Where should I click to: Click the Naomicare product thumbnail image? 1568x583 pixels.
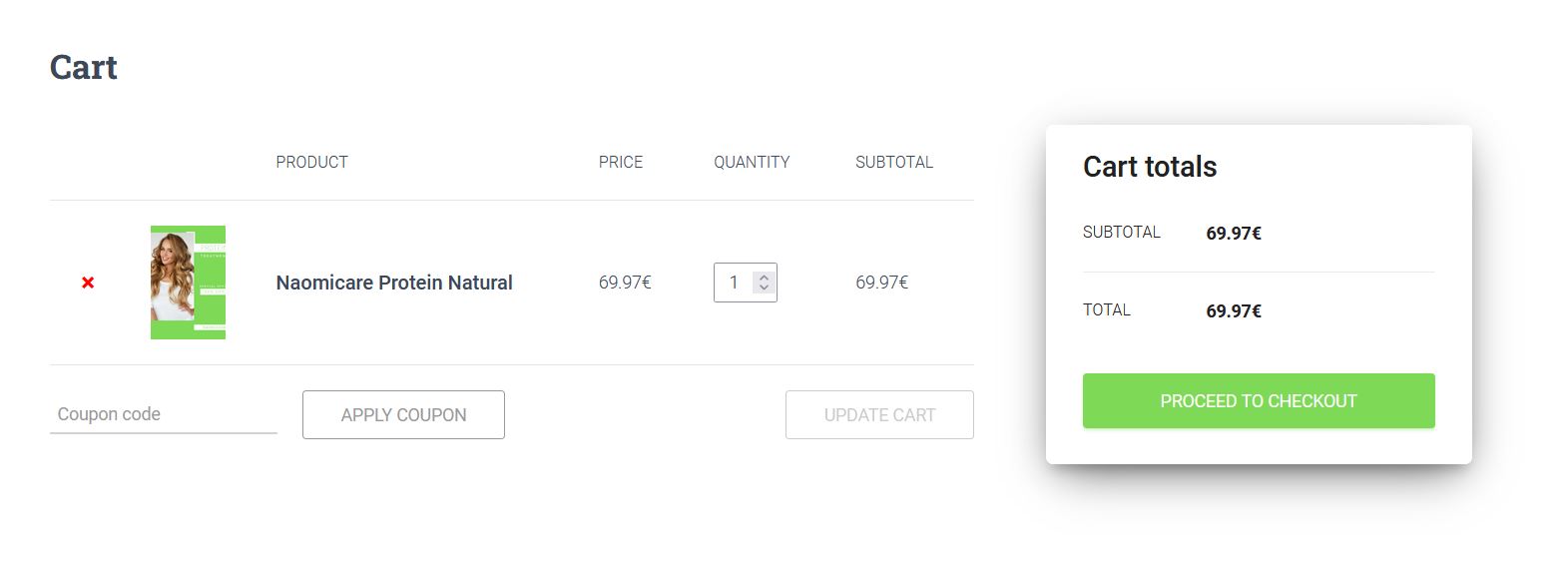point(188,283)
